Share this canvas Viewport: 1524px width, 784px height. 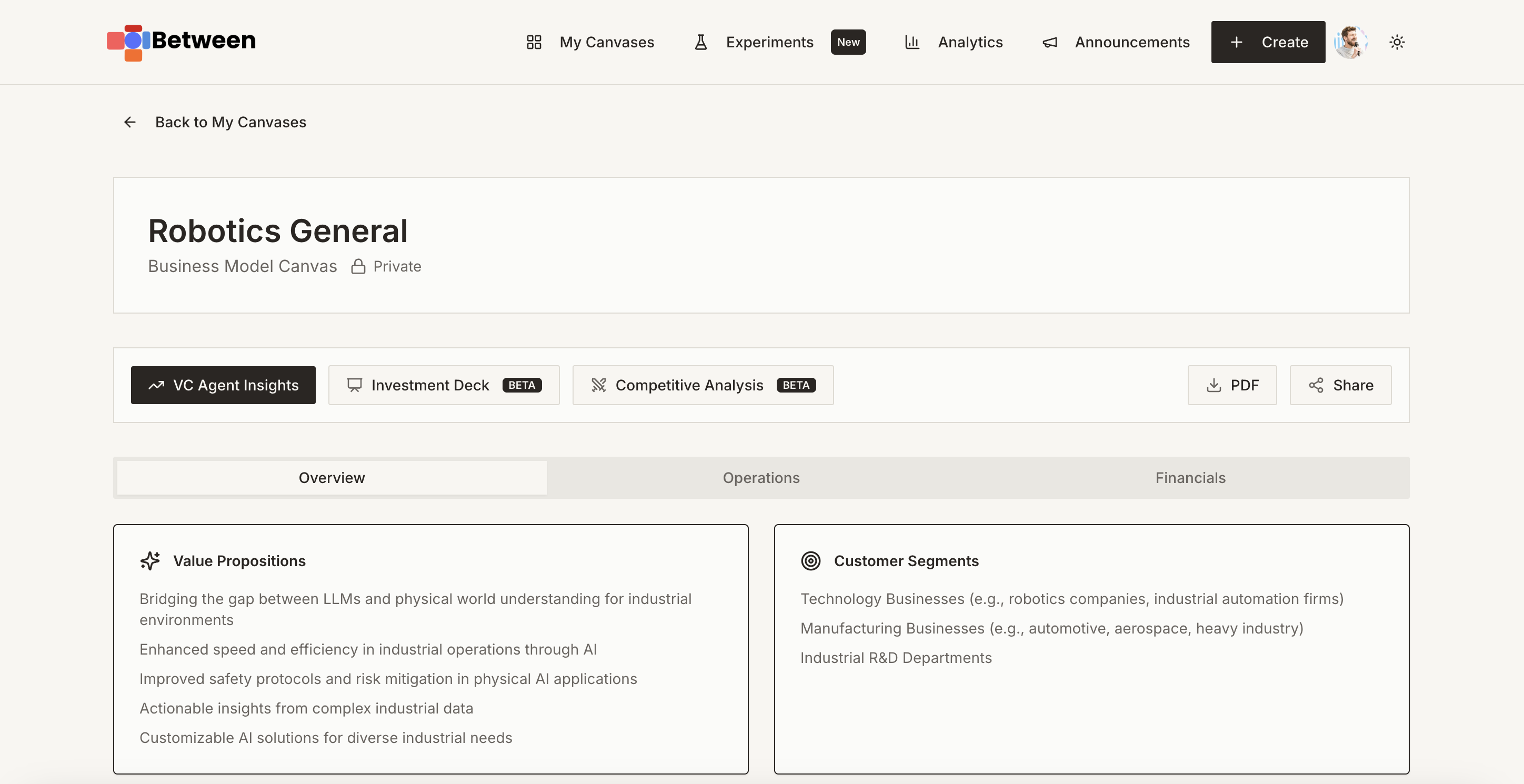click(1340, 385)
